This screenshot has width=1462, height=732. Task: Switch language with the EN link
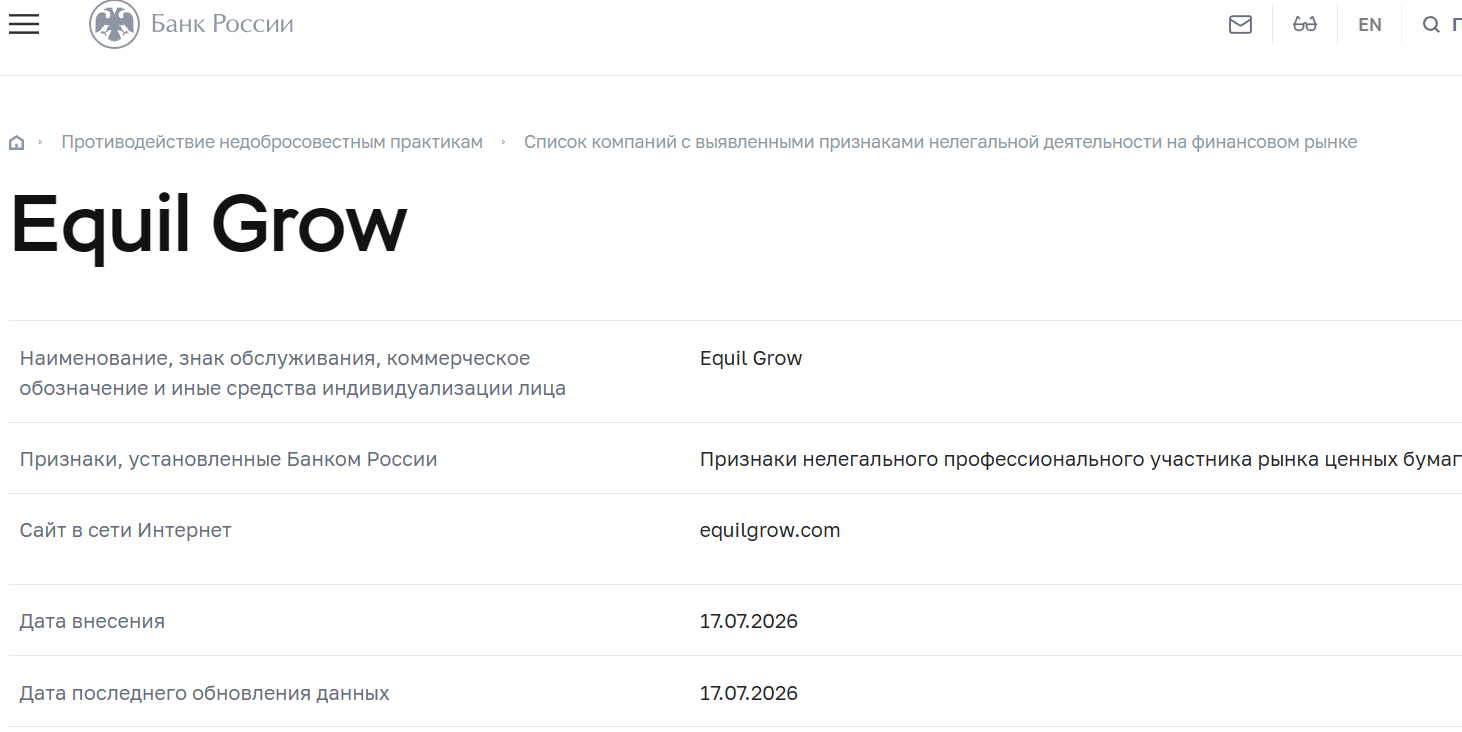pyautogui.click(x=1370, y=25)
